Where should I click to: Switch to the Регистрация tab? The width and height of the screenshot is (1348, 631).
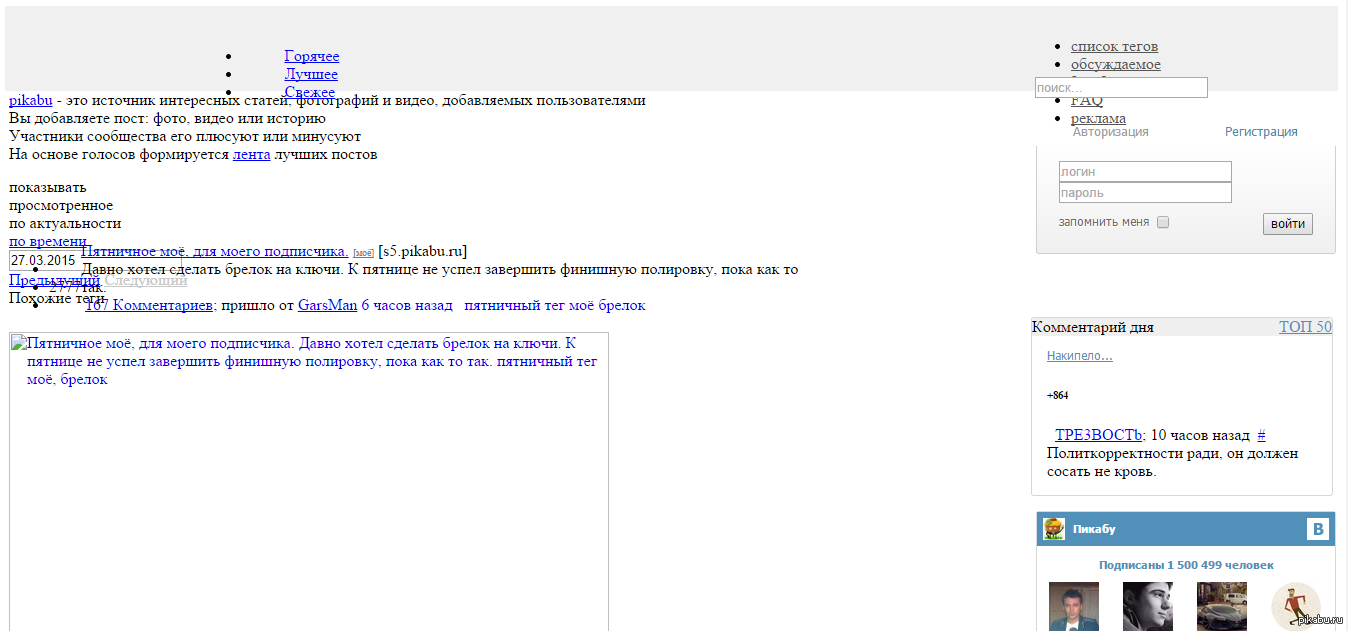[1261, 132]
